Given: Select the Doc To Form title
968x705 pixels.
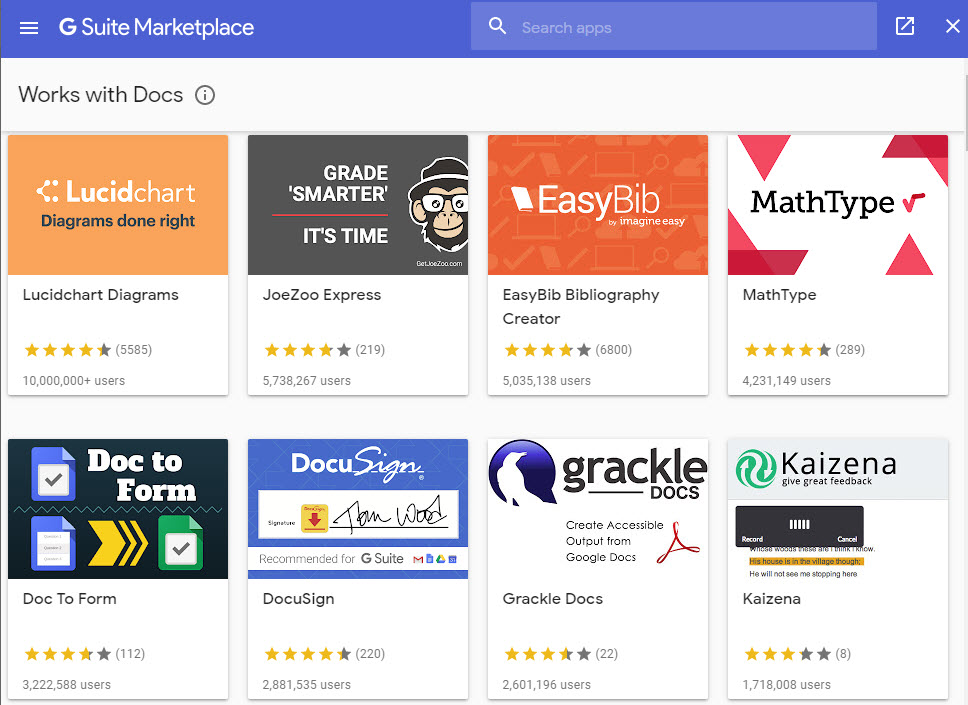Looking at the screenshot, I should coord(70,599).
